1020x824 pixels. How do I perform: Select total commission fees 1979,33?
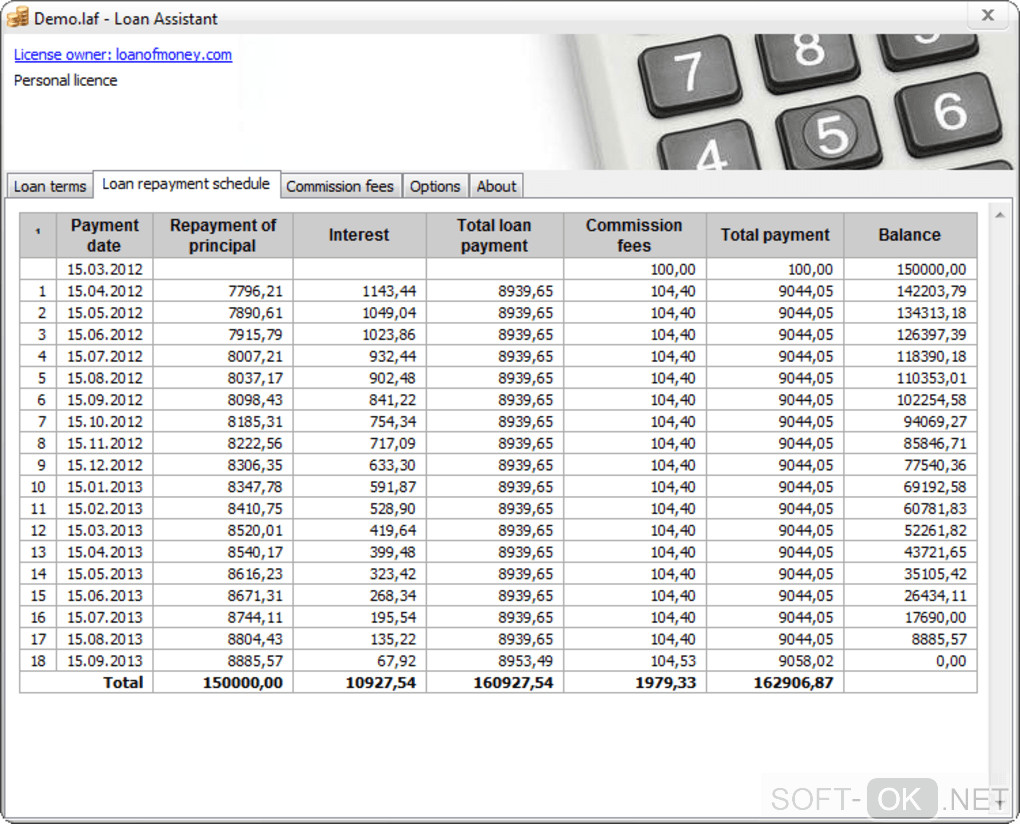click(x=634, y=683)
